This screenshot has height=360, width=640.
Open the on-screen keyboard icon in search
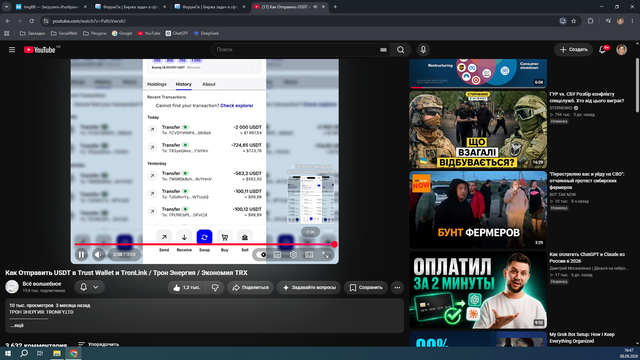(x=383, y=50)
